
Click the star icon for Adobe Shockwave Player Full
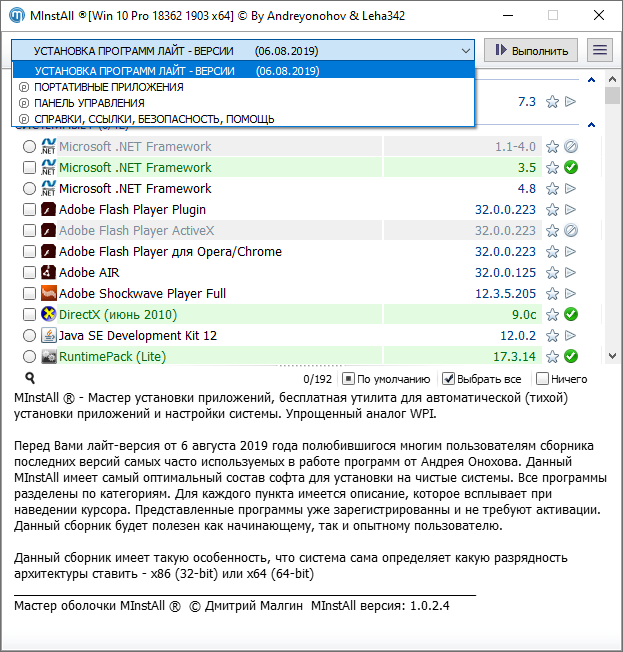point(552,294)
